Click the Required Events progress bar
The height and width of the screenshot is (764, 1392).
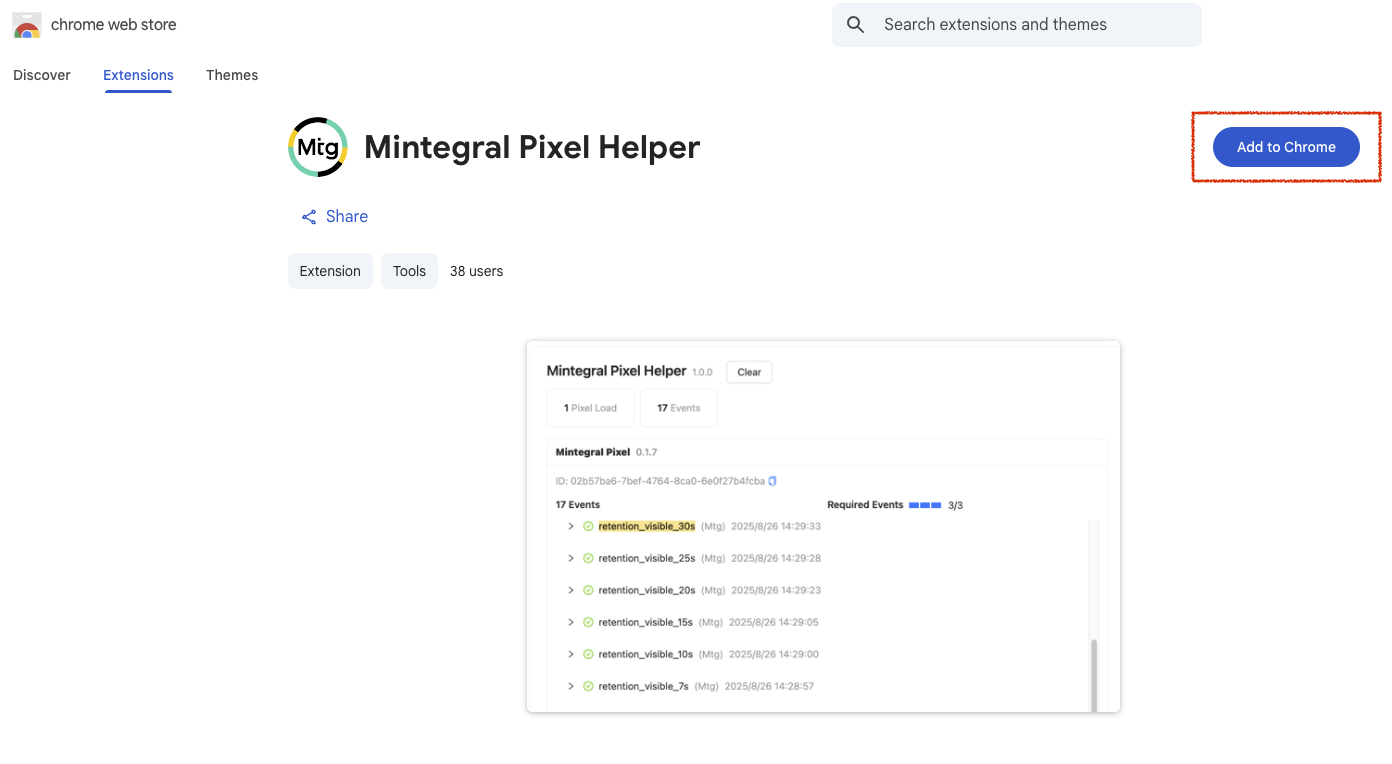tap(925, 505)
